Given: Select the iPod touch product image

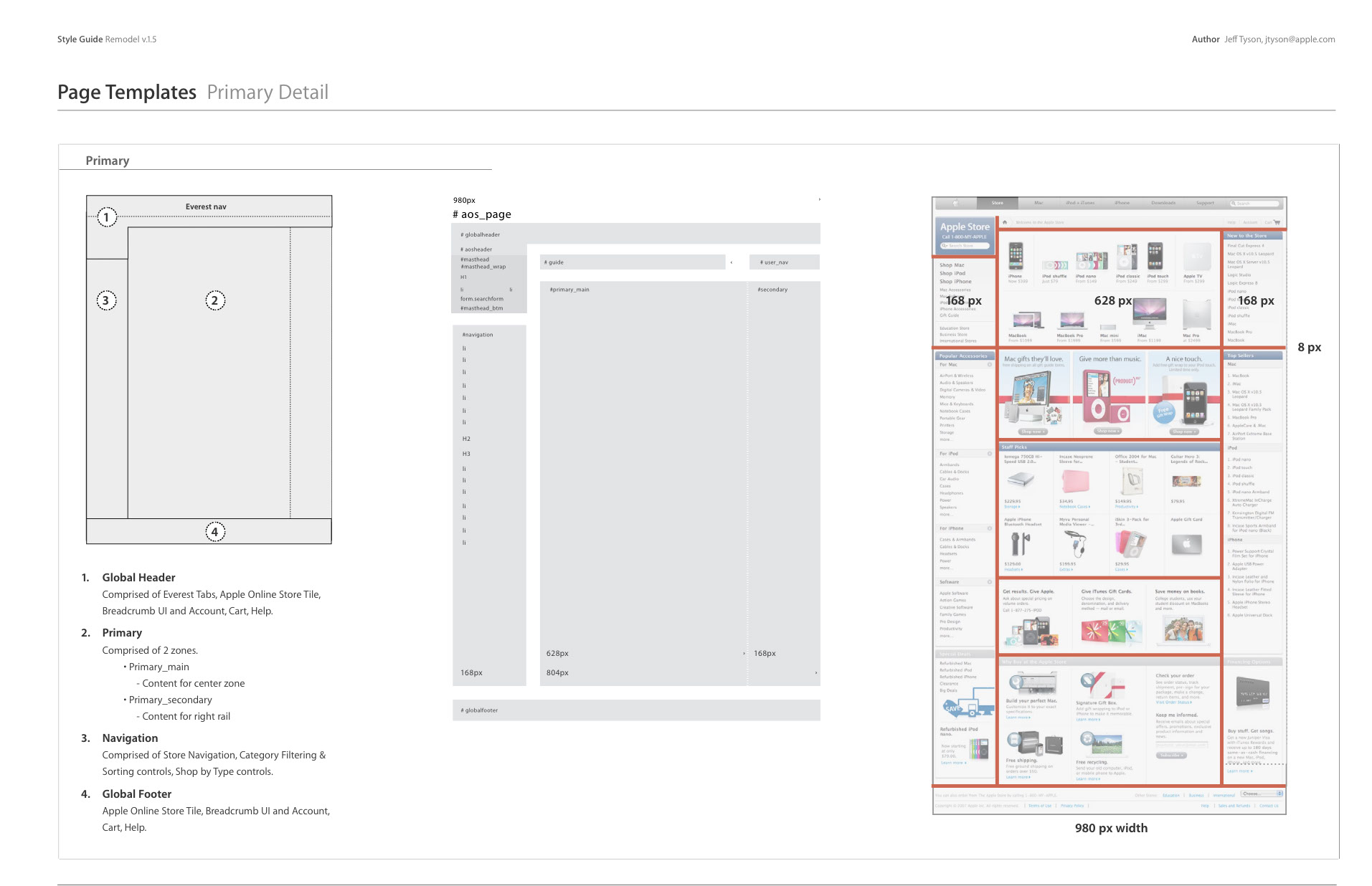Looking at the screenshot, I should (1155, 257).
